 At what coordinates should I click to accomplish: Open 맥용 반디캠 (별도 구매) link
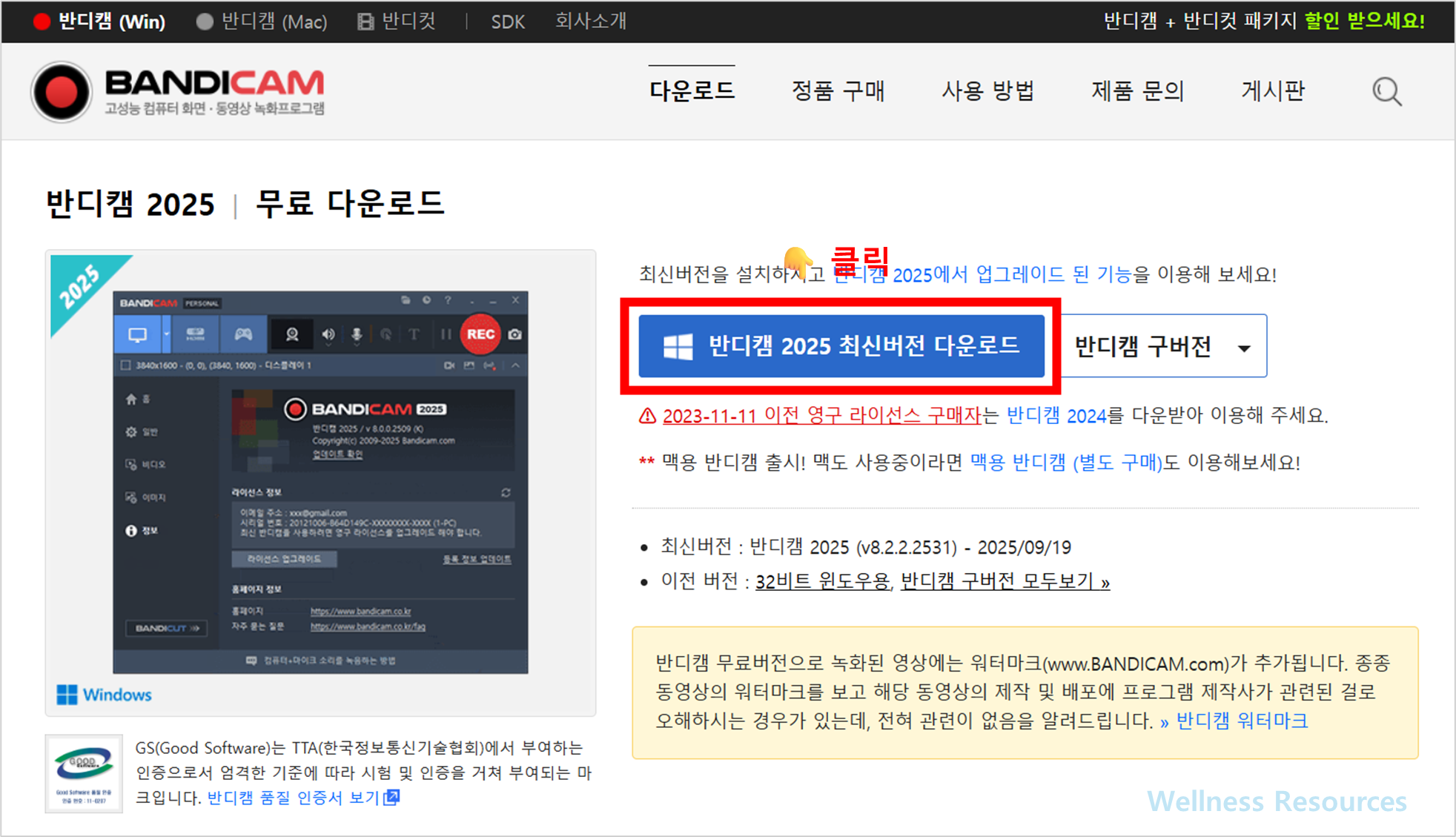pos(1066,463)
